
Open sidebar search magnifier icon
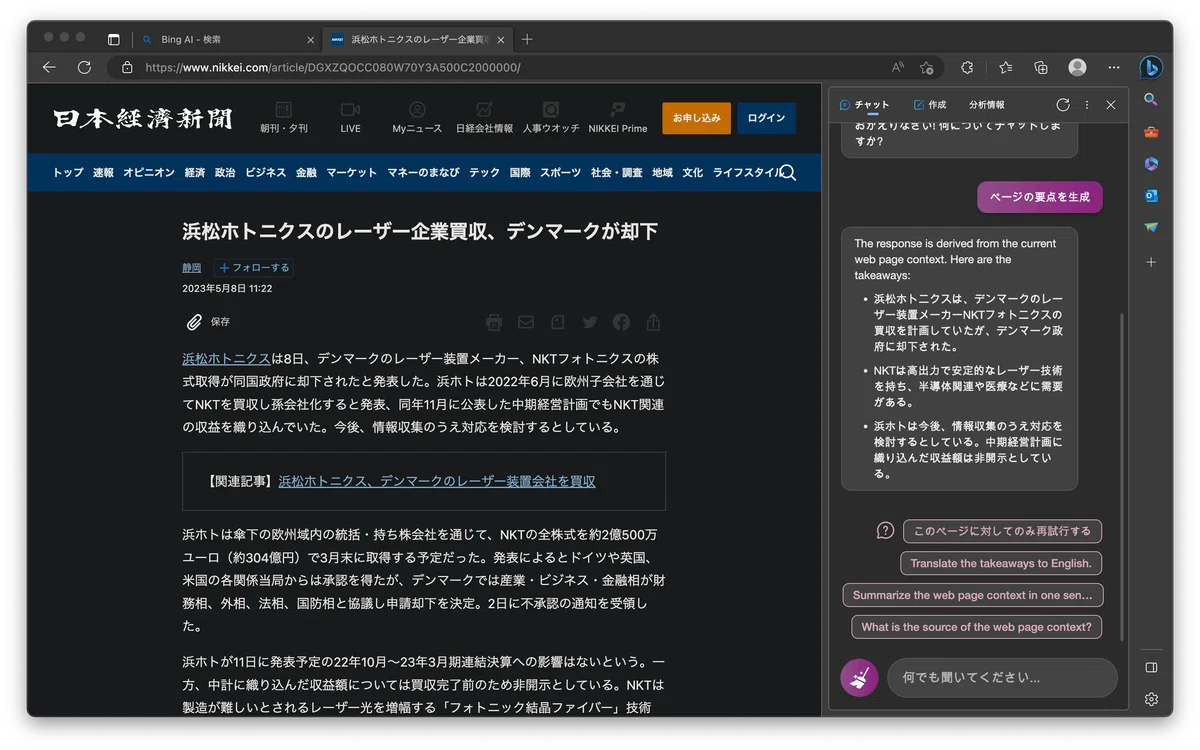click(1151, 100)
